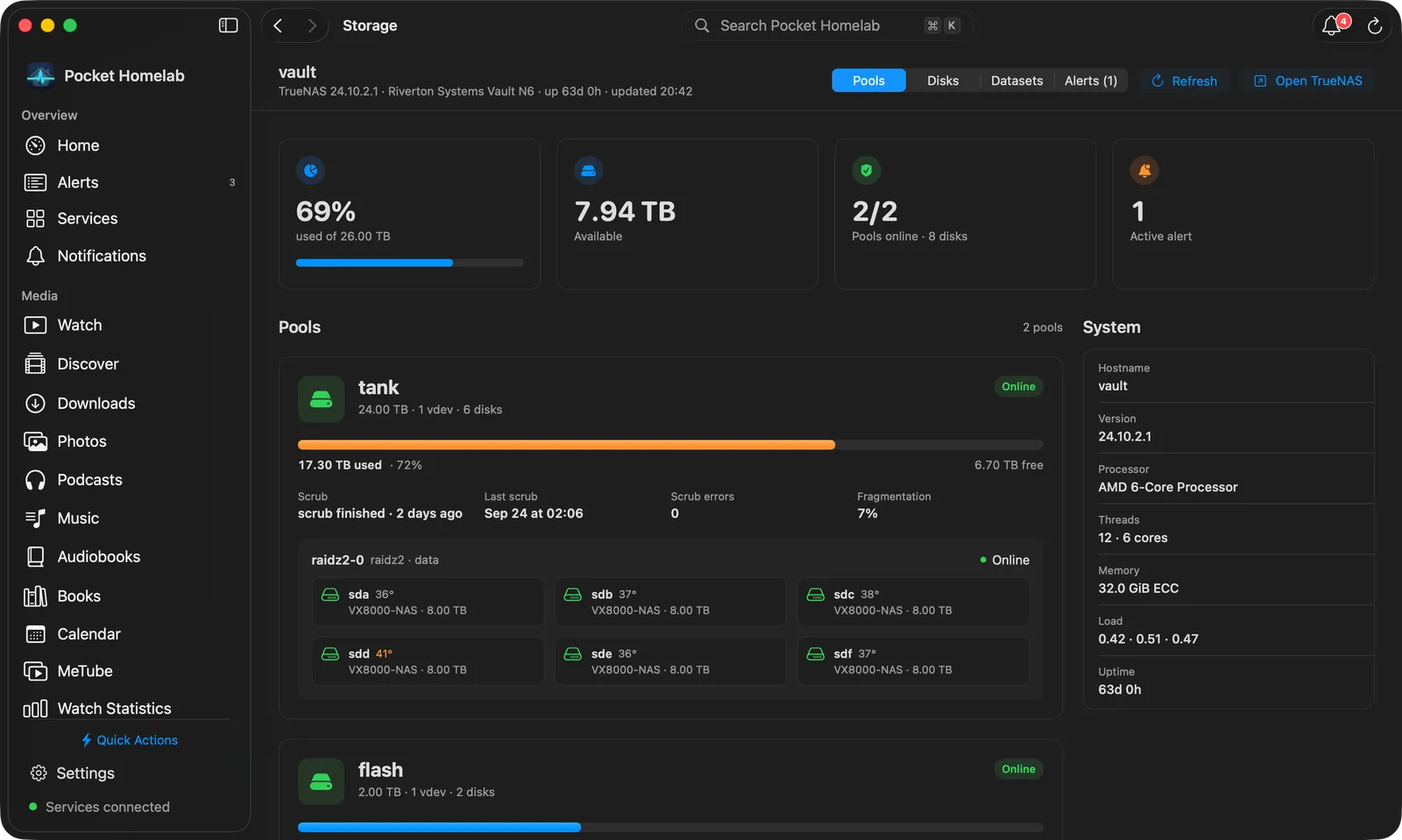This screenshot has width=1402, height=840.
Task: Click the flash pool drive icon
Action: [x=321, y=781]
